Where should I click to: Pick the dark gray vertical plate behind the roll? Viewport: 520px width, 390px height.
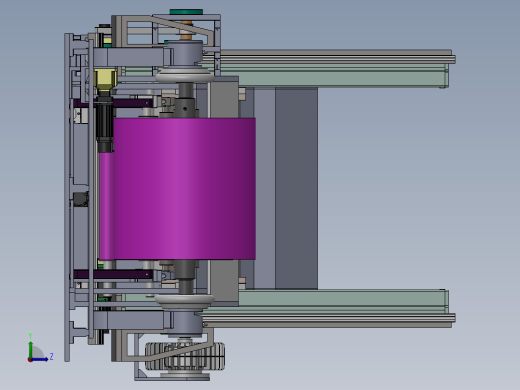296,188
